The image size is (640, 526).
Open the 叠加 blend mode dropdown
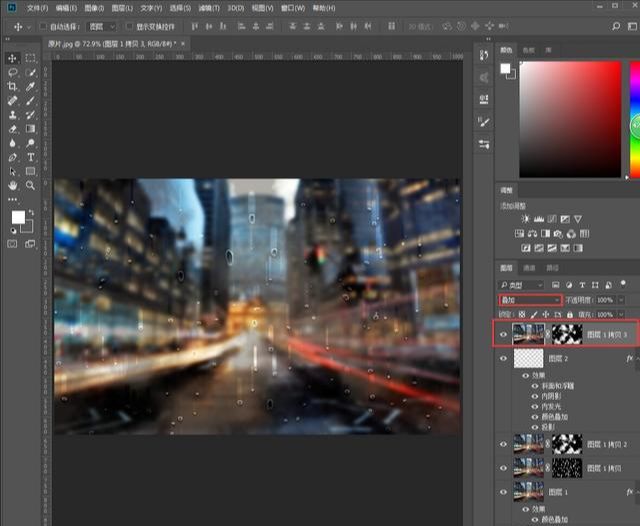[x=530, y=300]
